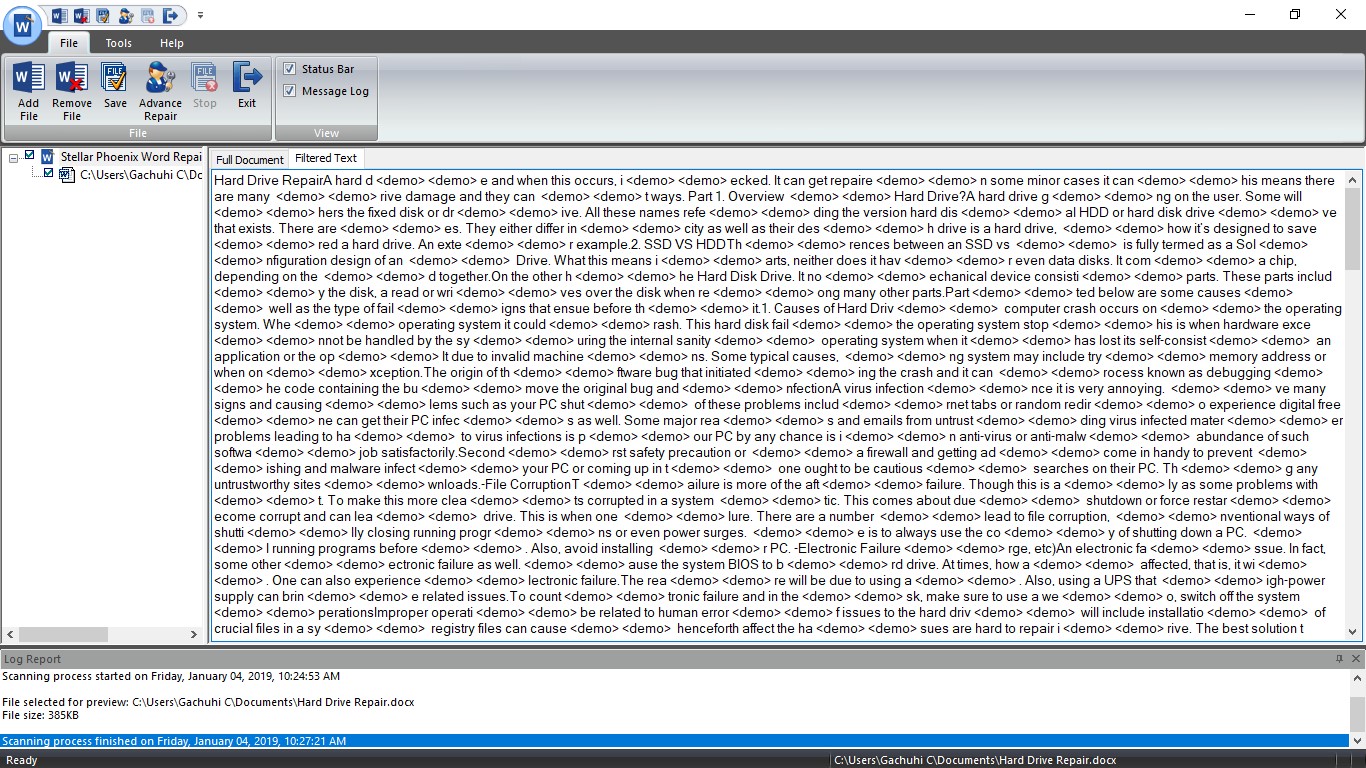This screenshot has width=1366, height=768.
Task: Click the Add File ribbon button
Action: tap(29, 91)
